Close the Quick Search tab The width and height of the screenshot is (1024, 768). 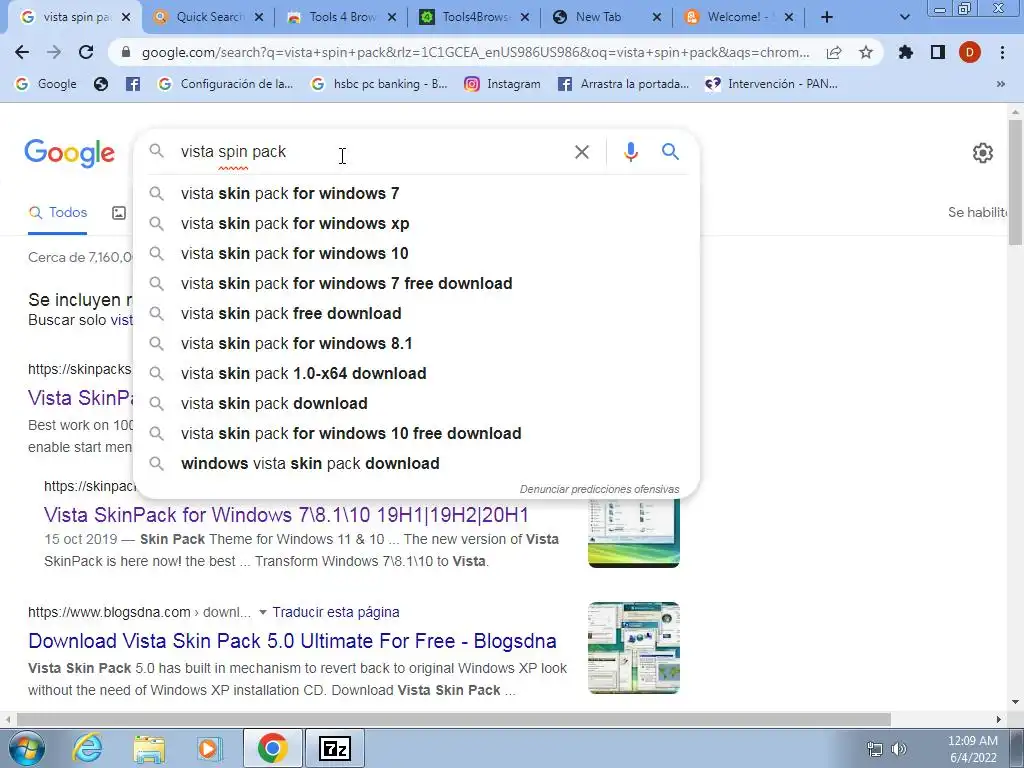259,18
